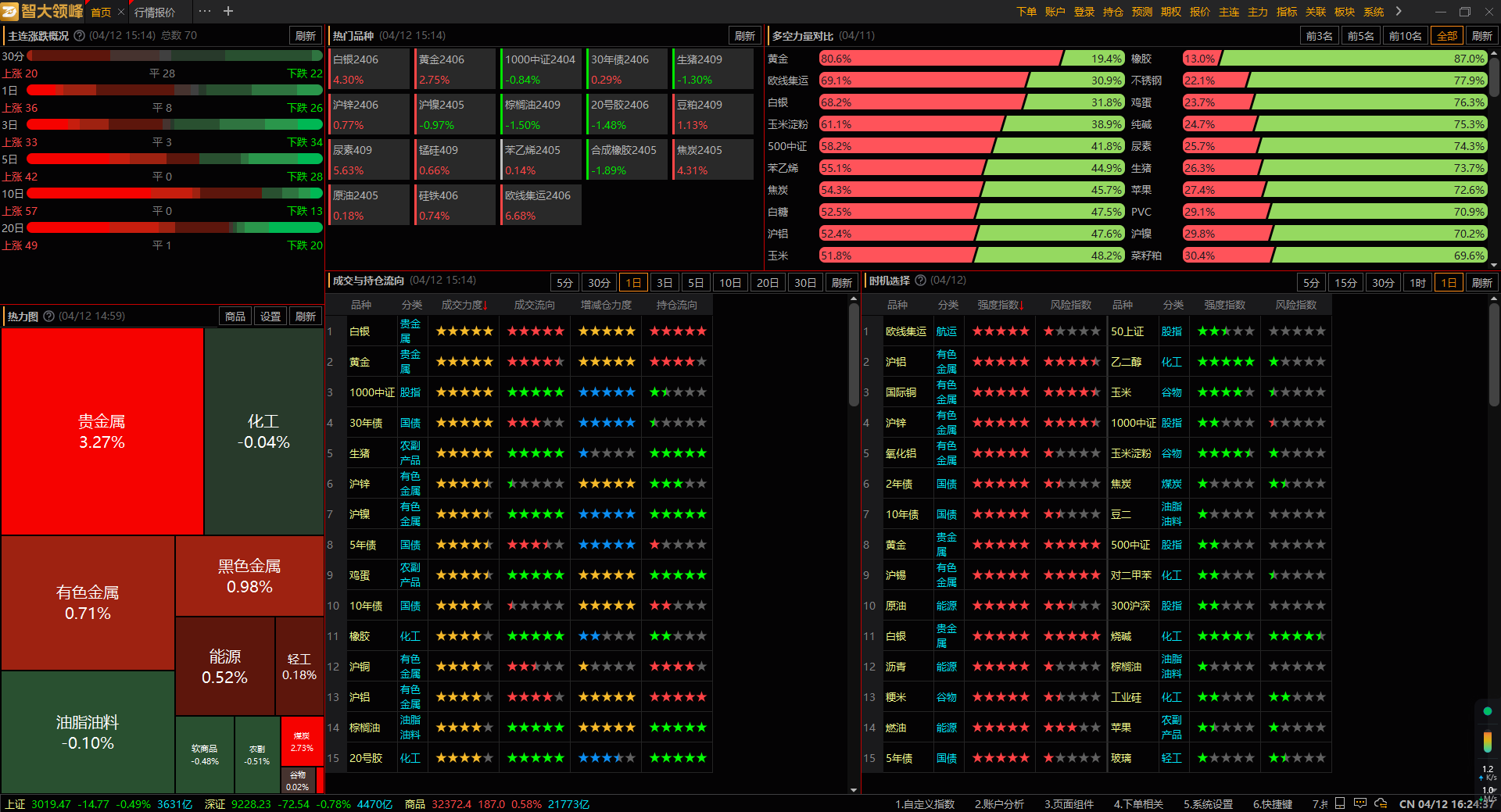
Task: Select the 贵金属 3.27% heat map block
Action: [x=102, y=431]
